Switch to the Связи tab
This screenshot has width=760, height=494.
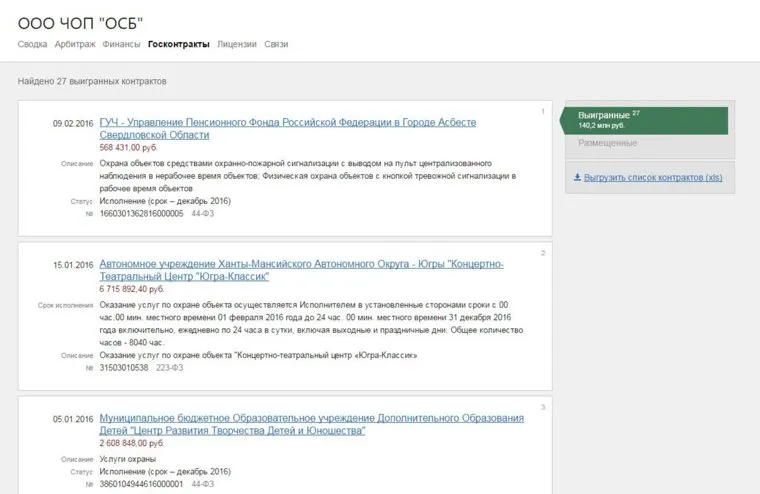(x=276, y=44)
